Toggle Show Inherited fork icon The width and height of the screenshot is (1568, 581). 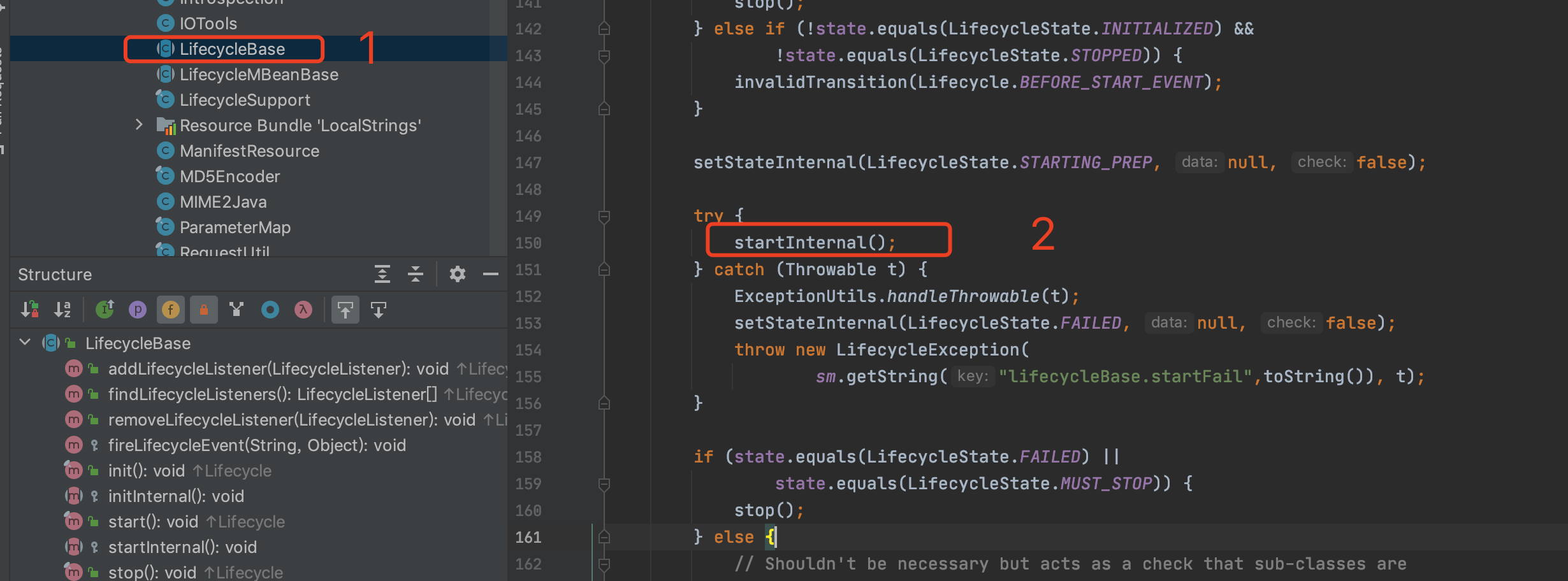click(237, 310)
